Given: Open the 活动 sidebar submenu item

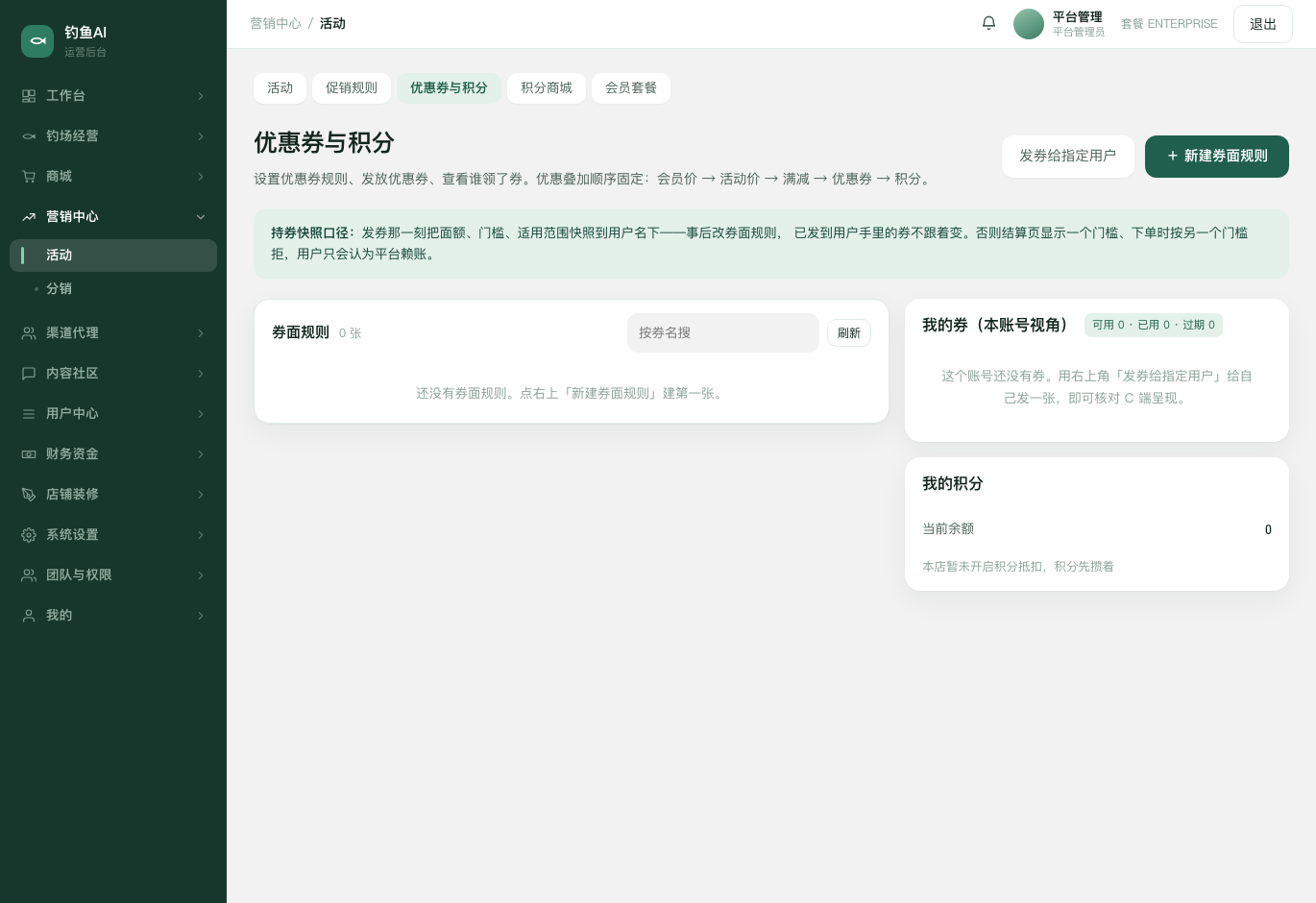Looking at the screenshot, I should point(113,256).
